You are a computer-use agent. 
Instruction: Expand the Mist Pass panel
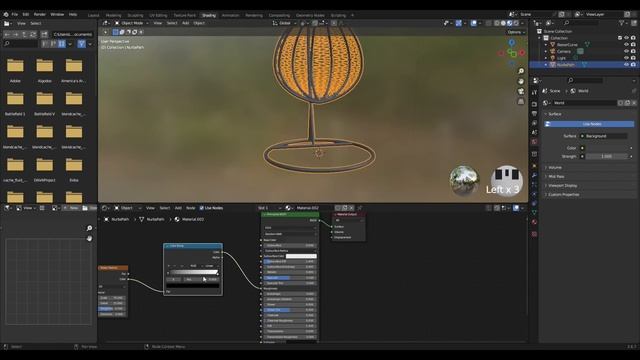tap(556, 177)
